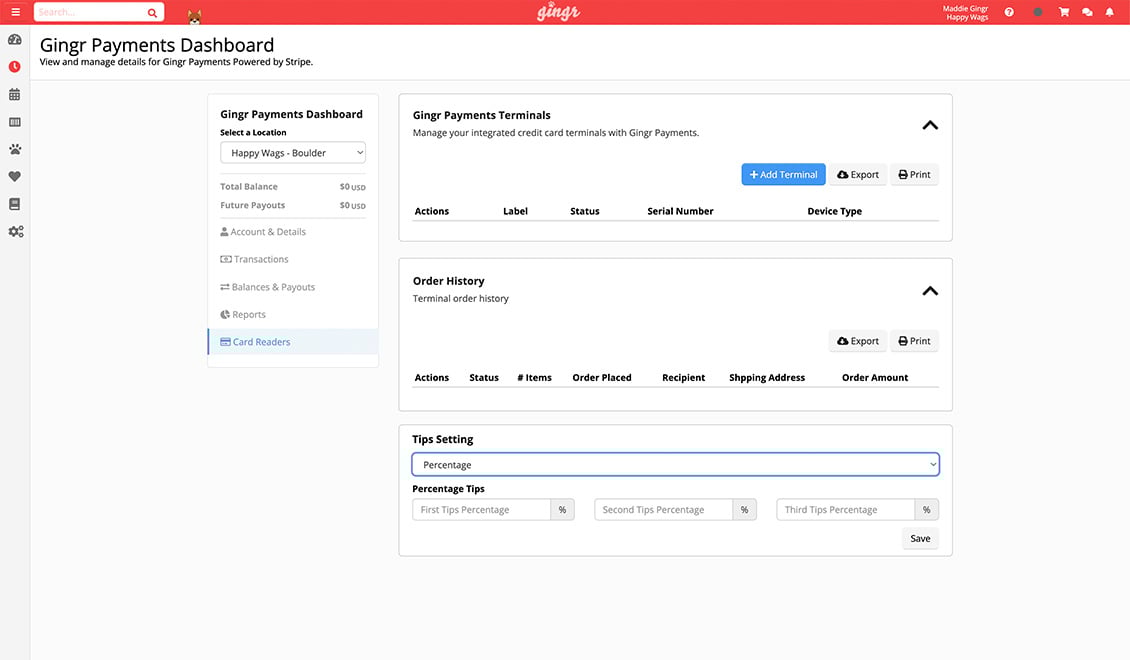Expand the Tips Setting Percentage dropdown
Image resolution: width=1130 pixels, height=660 pixels.
point(675,465)
